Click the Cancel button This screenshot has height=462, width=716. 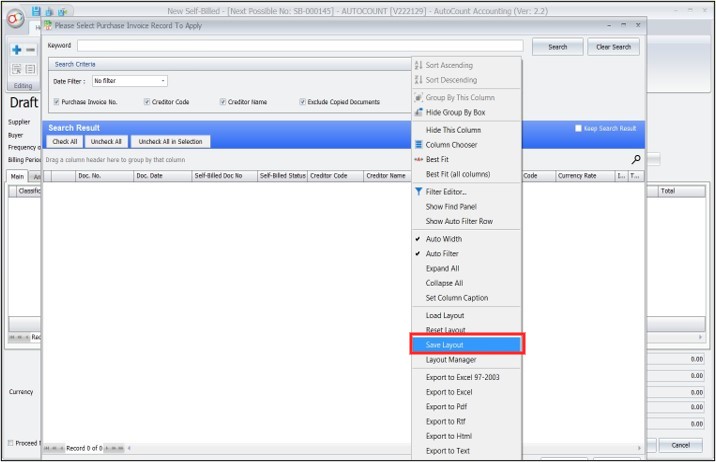coord(680,445)
